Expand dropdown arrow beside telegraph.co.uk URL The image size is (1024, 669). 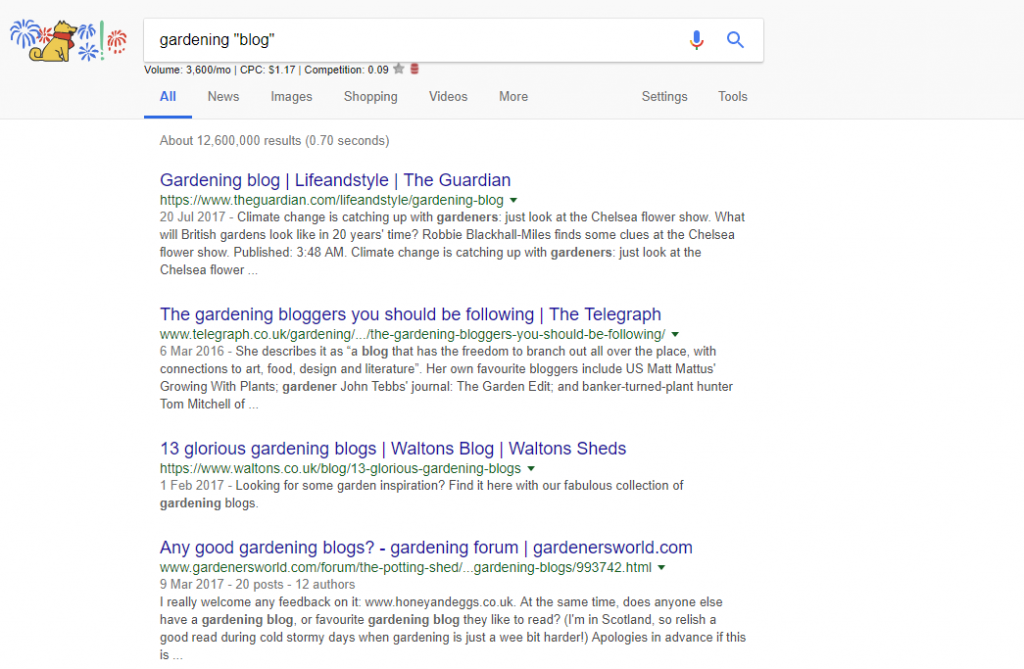click(x=675, y=334)
